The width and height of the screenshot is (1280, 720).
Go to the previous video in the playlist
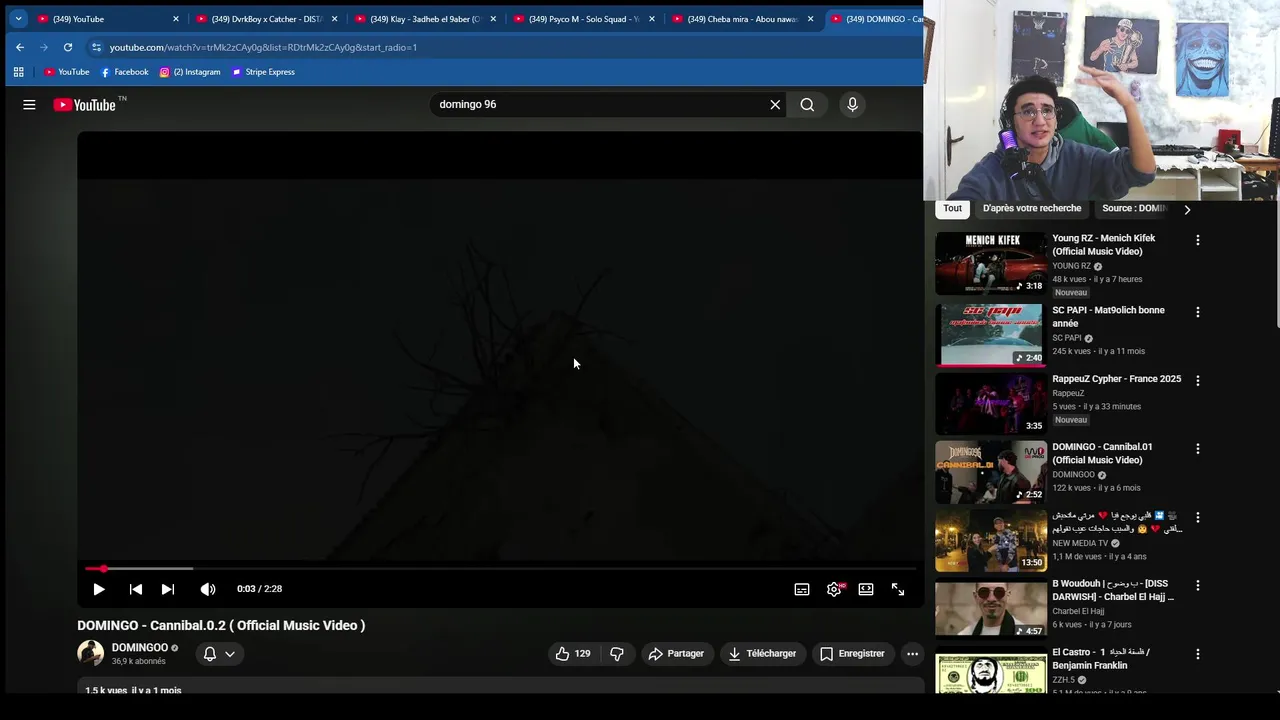pos(136,589)
